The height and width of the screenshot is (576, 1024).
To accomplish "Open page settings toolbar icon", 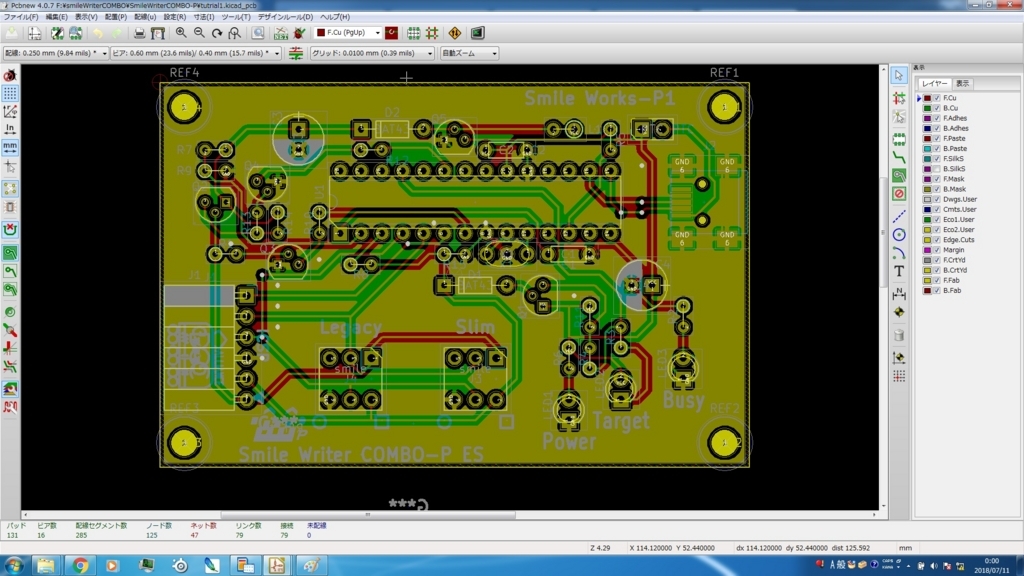I will (34, 33).
